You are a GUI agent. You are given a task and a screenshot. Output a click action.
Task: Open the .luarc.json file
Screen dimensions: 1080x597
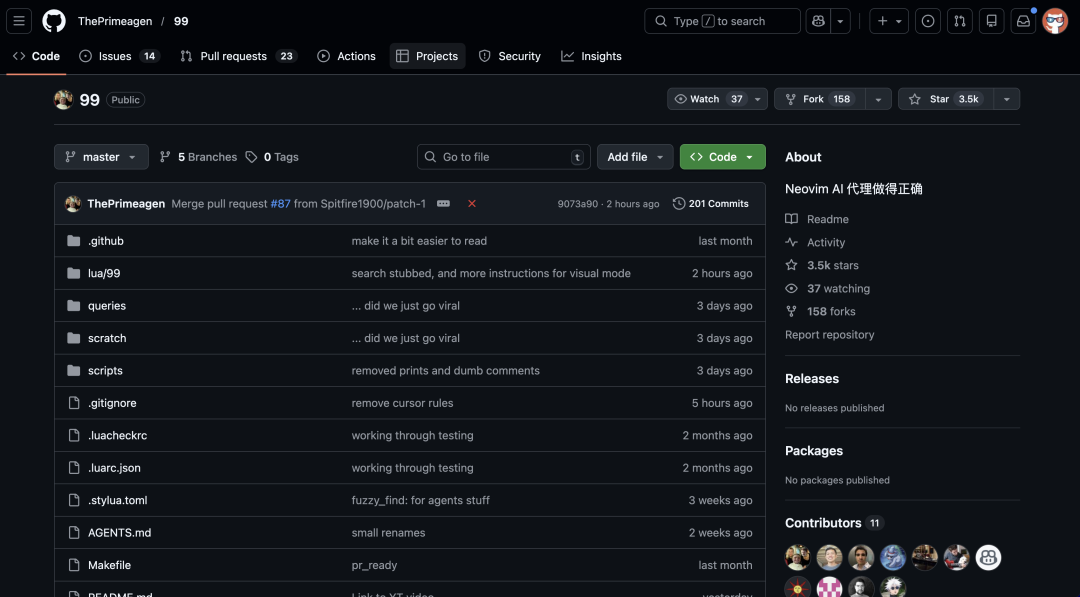tap(114, 468)
